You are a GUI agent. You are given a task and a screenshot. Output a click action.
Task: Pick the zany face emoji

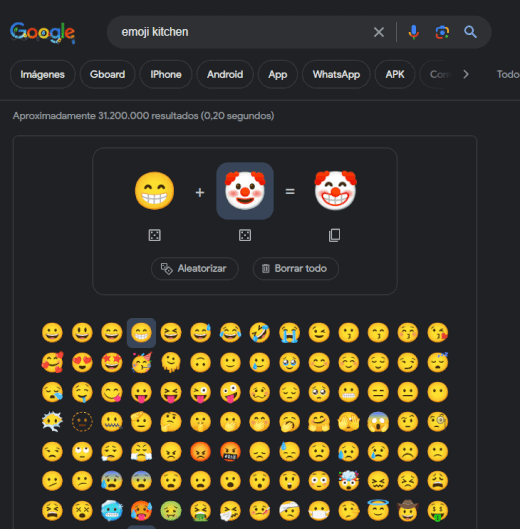tap(230, 393)
